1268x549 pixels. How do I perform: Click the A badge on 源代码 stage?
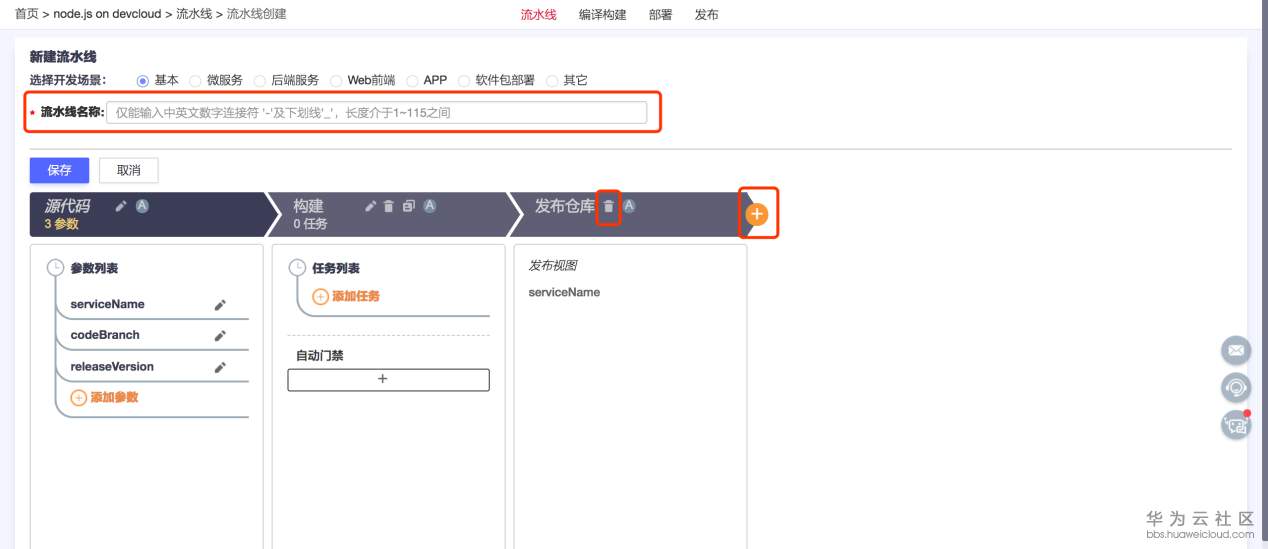142,206
